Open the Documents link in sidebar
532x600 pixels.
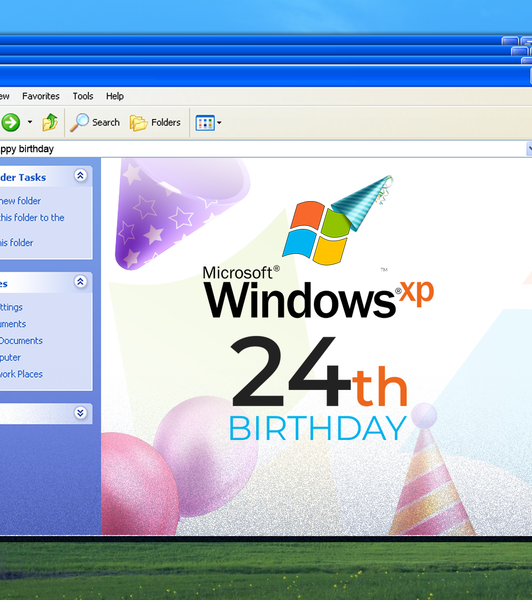pos(21,341)
